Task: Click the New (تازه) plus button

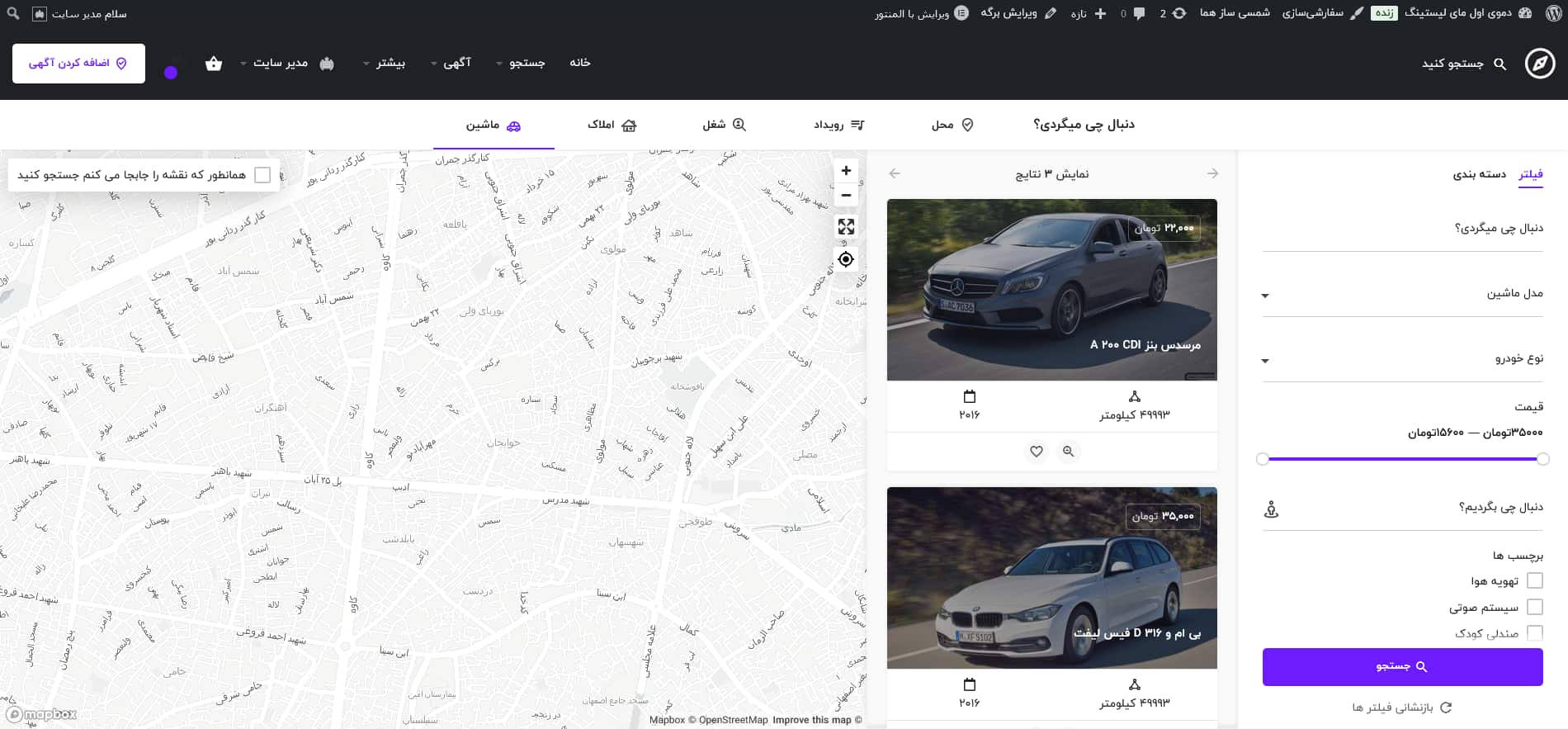Action: pos(1089,13)
